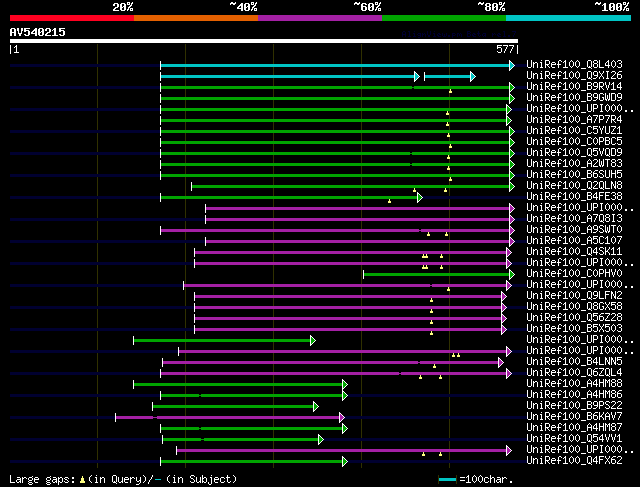This screenshot has height=487, width=640.
Task: Open hit UniRef100_Q8L403
Action: [574, 64]
